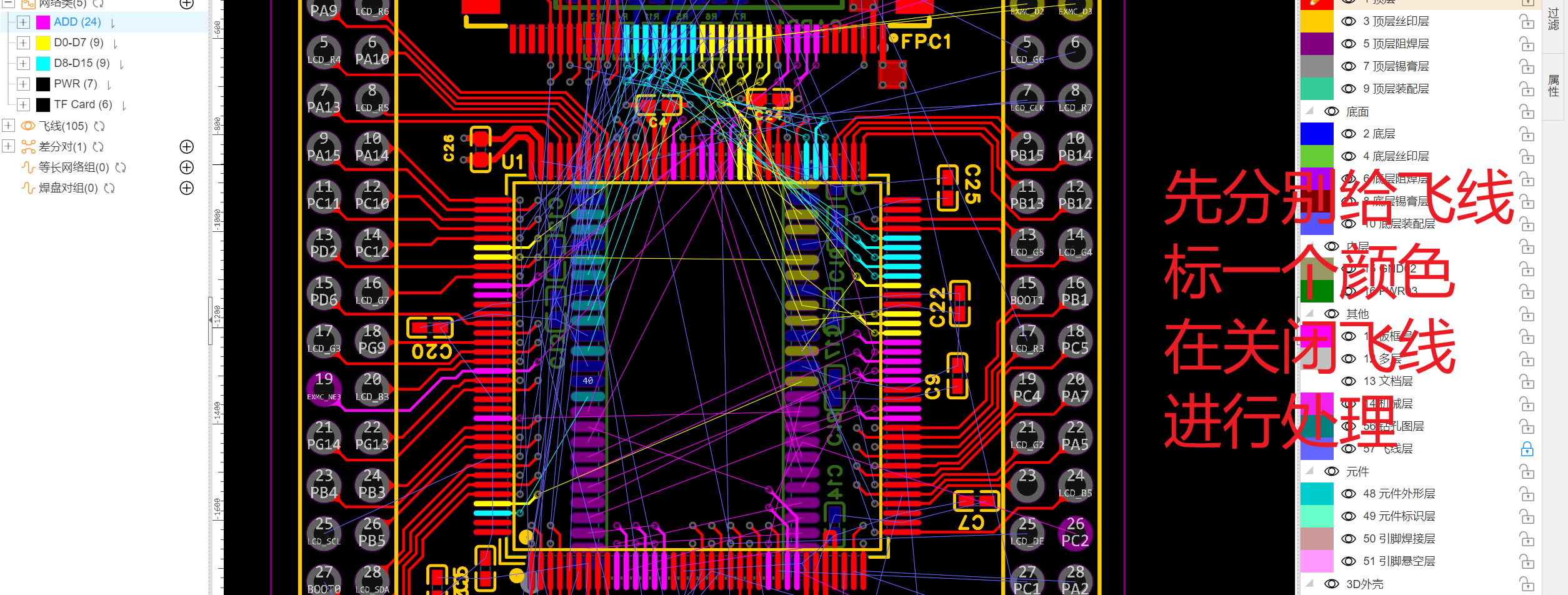The height and width of the screenshot is (595, 1568).
Task: Hide the entire 底面 layer group
Action: pyautogui.click(x=1332, y=111)
